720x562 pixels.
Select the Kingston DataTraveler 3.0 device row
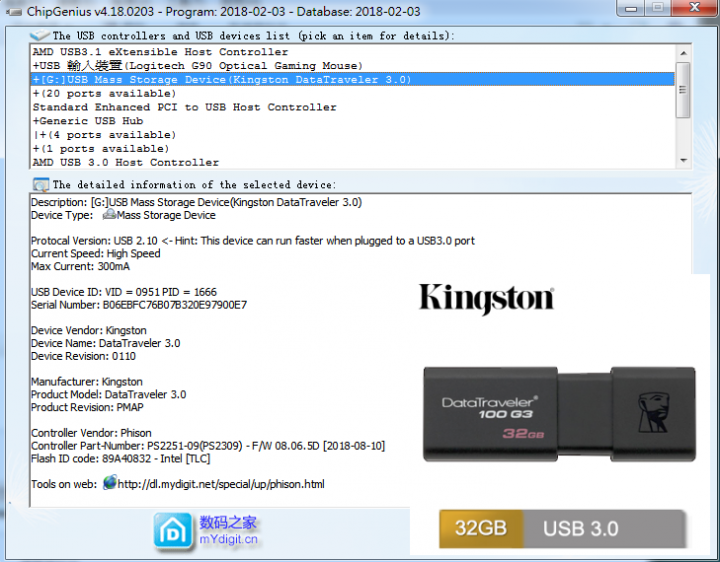tap(352, 79)
